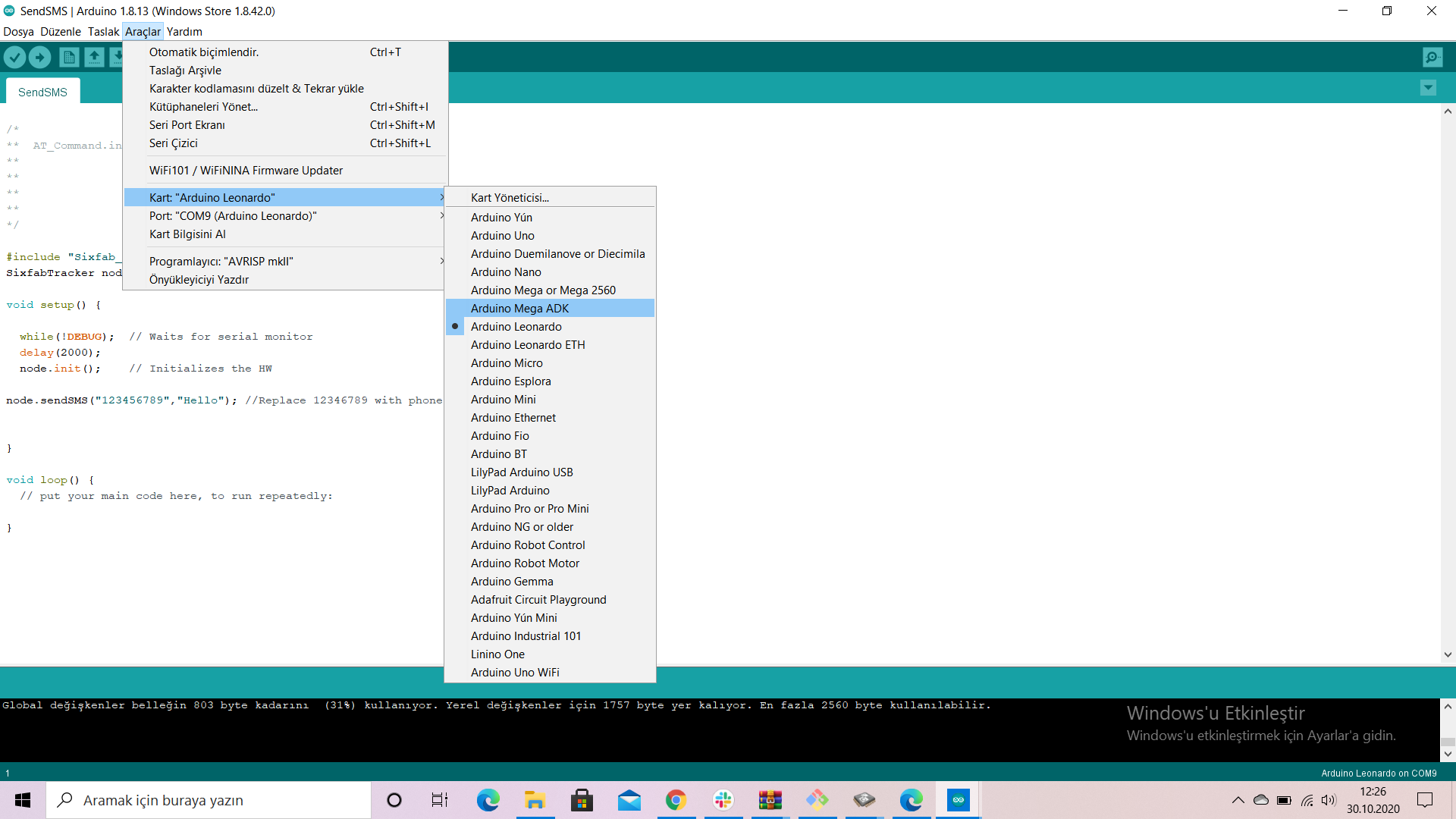
Task: Open Slack from the taskbar
Action: point(723,800)
